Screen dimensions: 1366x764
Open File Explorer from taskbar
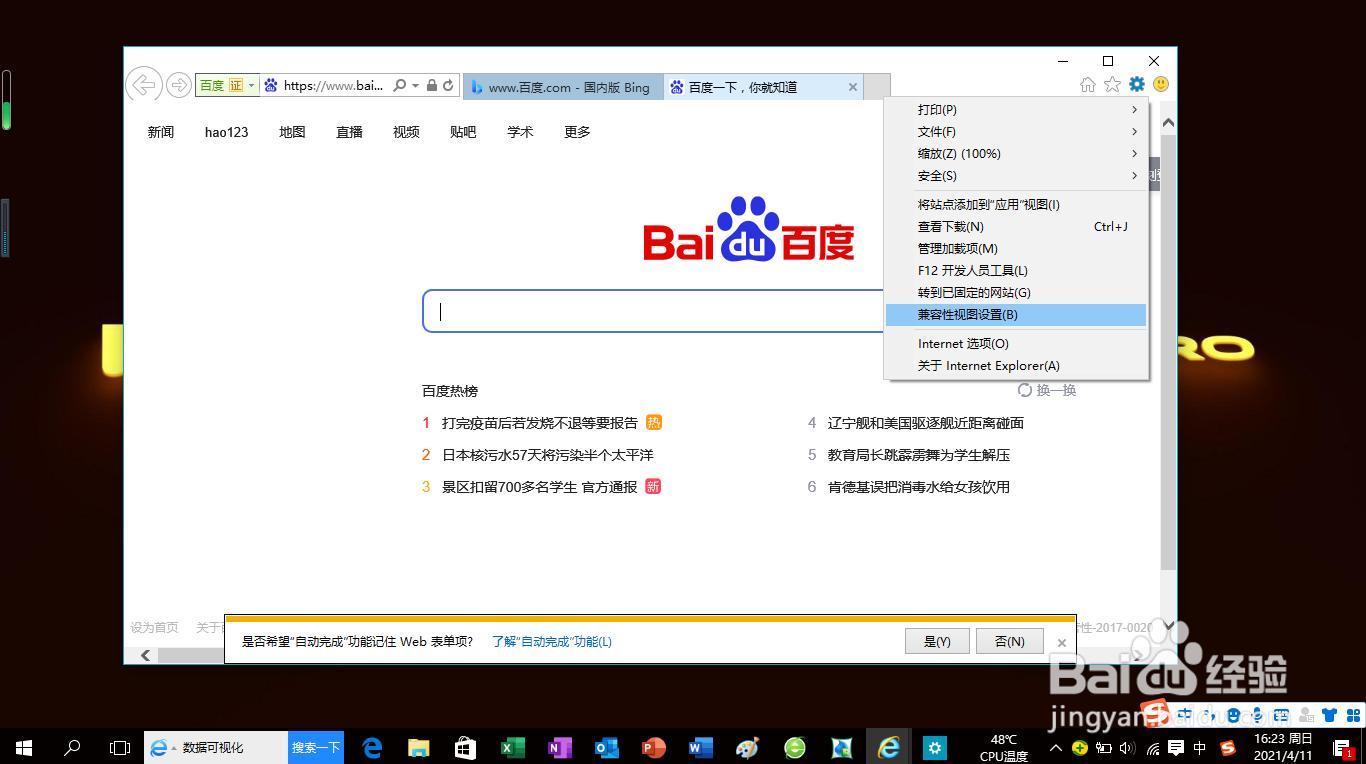(418, 747)
